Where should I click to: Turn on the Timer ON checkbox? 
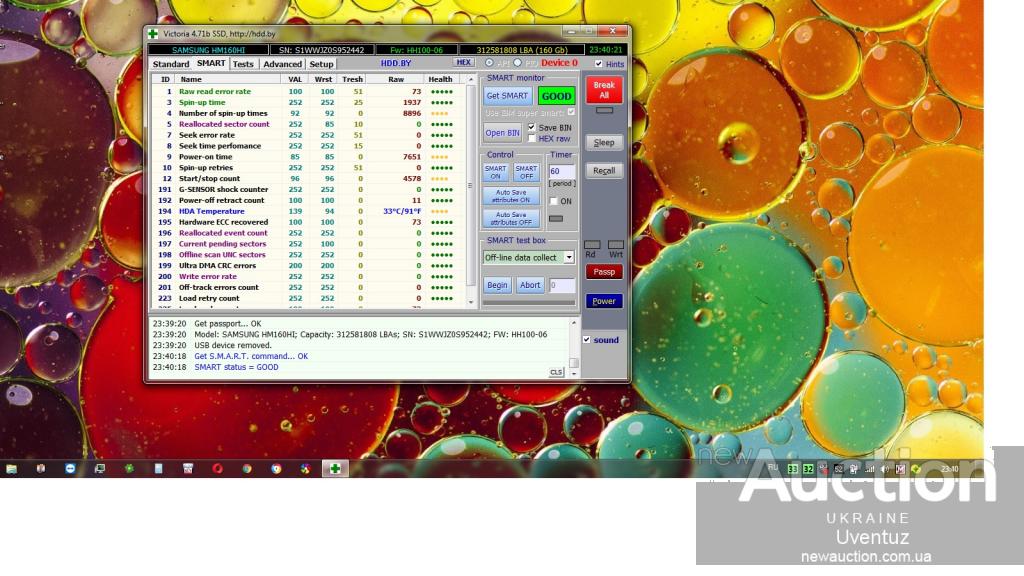[553, 201]
